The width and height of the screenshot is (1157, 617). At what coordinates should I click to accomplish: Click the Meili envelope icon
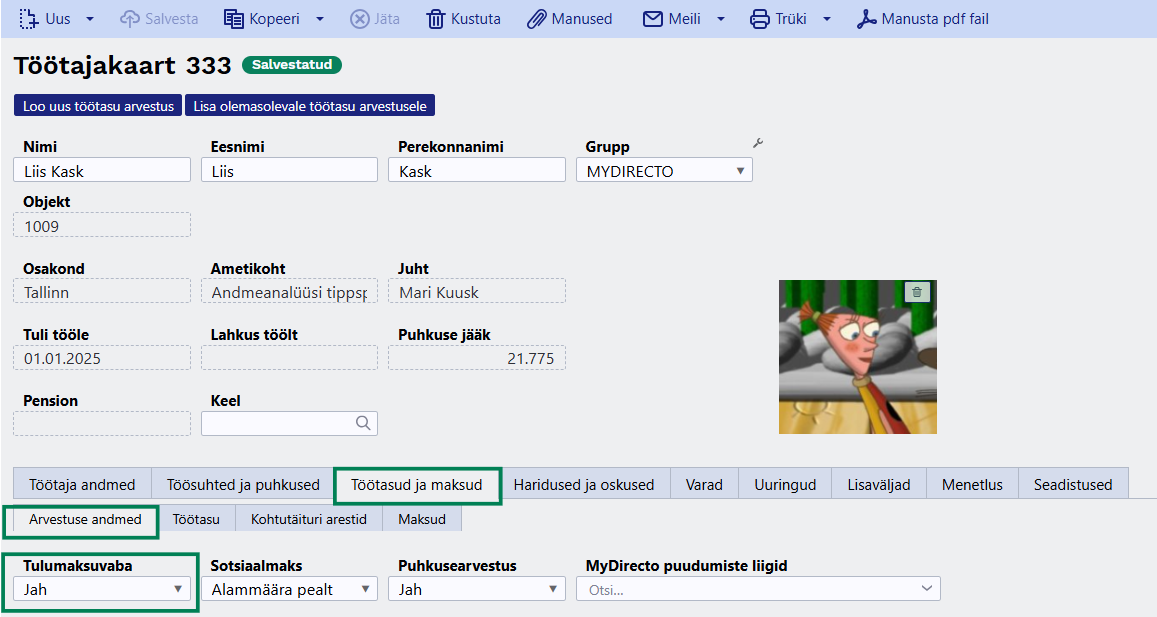(653, 19)
